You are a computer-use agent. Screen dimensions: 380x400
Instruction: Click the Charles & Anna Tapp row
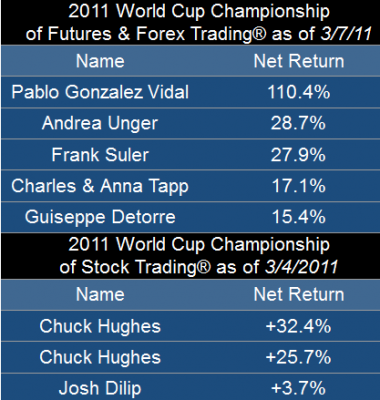click(x=190, y=186)
